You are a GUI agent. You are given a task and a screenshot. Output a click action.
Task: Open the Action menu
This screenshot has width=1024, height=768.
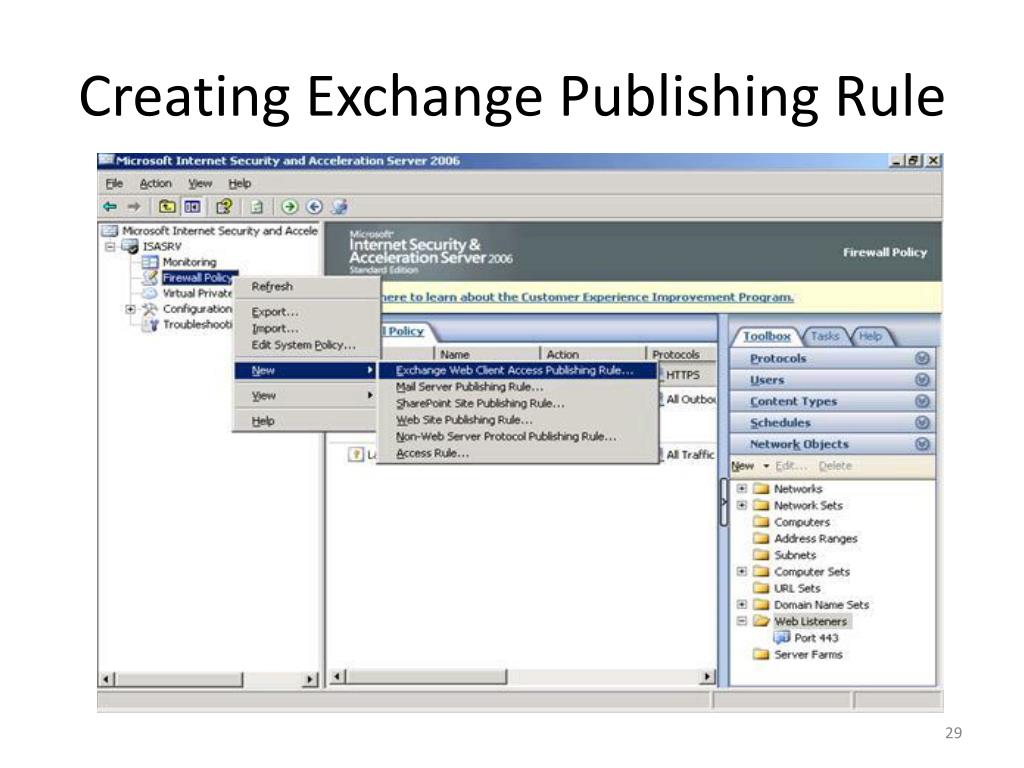[x=156, y=184]
